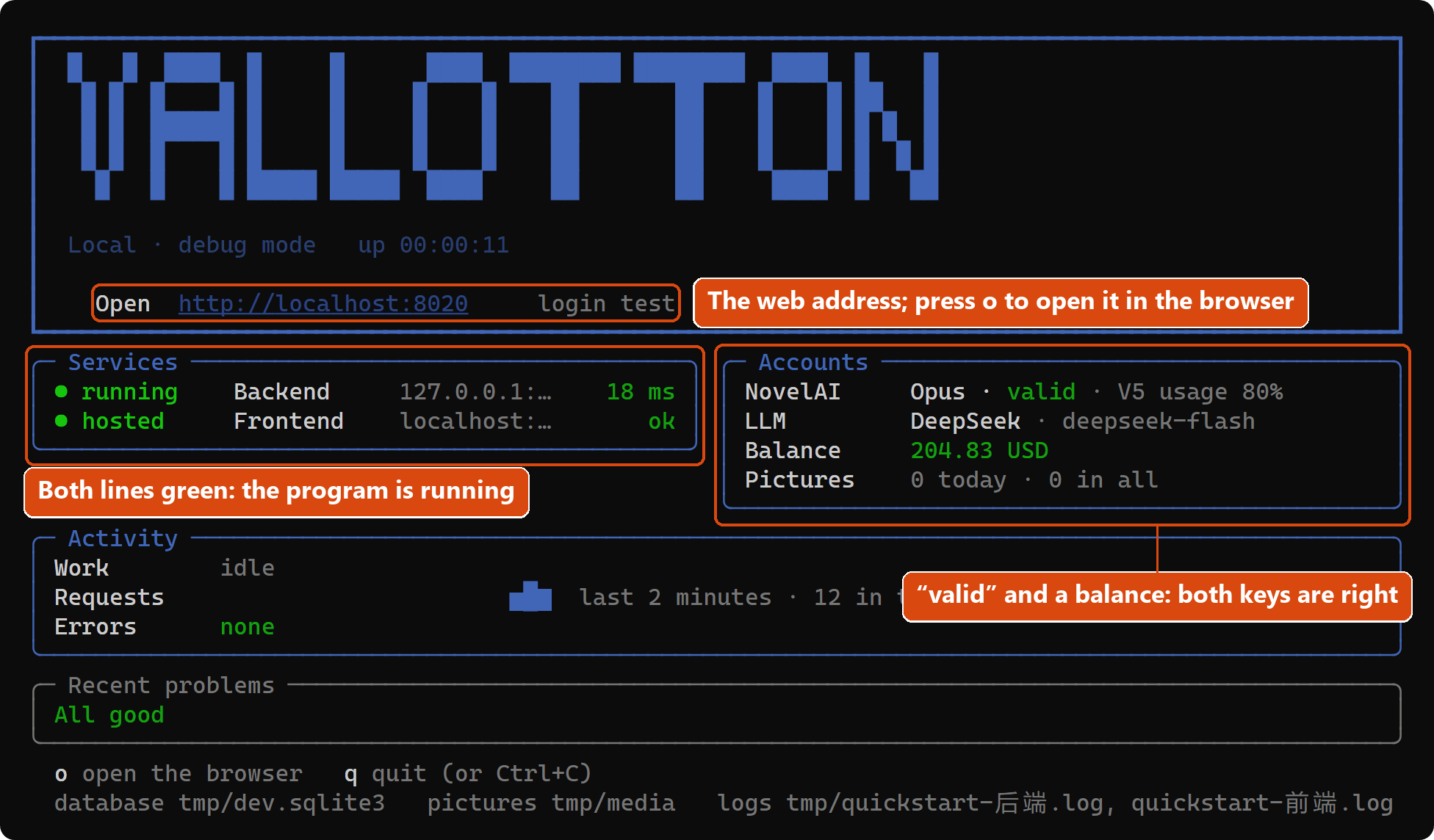Click the 'deepseek-flash' model name
Image resolution: width=1434 pixels, height=840 pixels.
tap(1159, 421)
